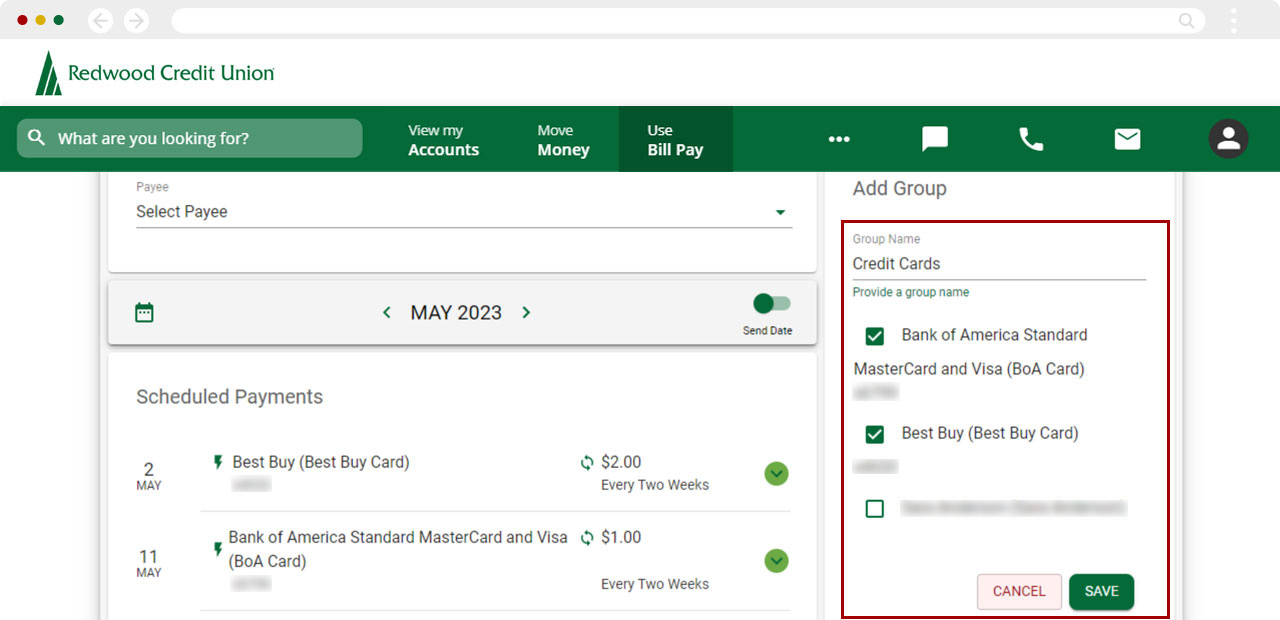Uncheck Bank of America Standard checkbox

(x=875, y=336)
